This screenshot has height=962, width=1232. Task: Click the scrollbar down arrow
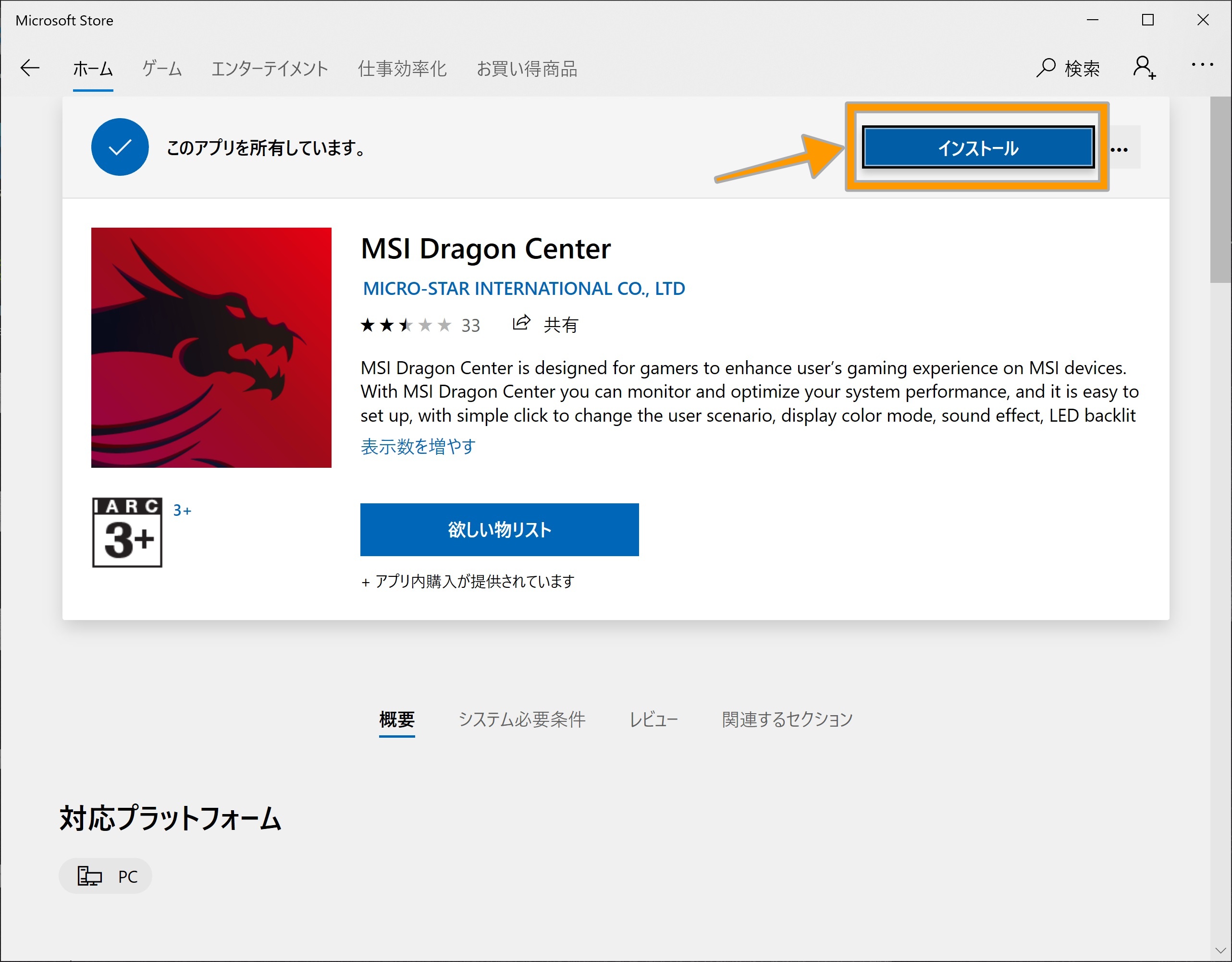[x=1221, y=951]
